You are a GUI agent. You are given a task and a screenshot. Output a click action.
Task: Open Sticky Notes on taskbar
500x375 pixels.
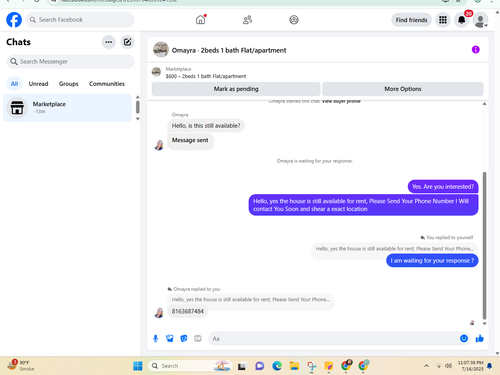(329, 366)
